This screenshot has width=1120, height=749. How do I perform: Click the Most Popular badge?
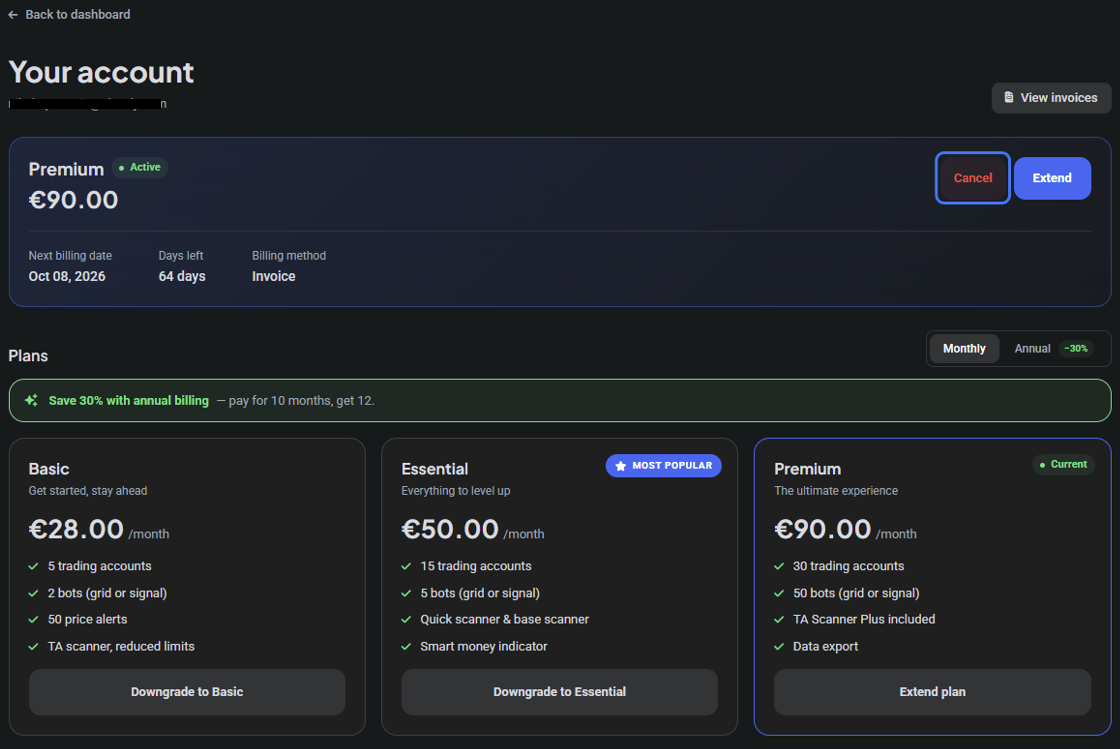663,466
